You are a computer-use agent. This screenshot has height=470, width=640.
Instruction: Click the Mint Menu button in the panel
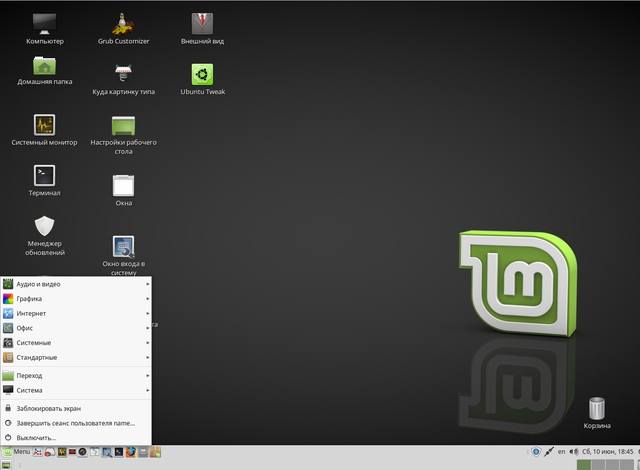17,452
